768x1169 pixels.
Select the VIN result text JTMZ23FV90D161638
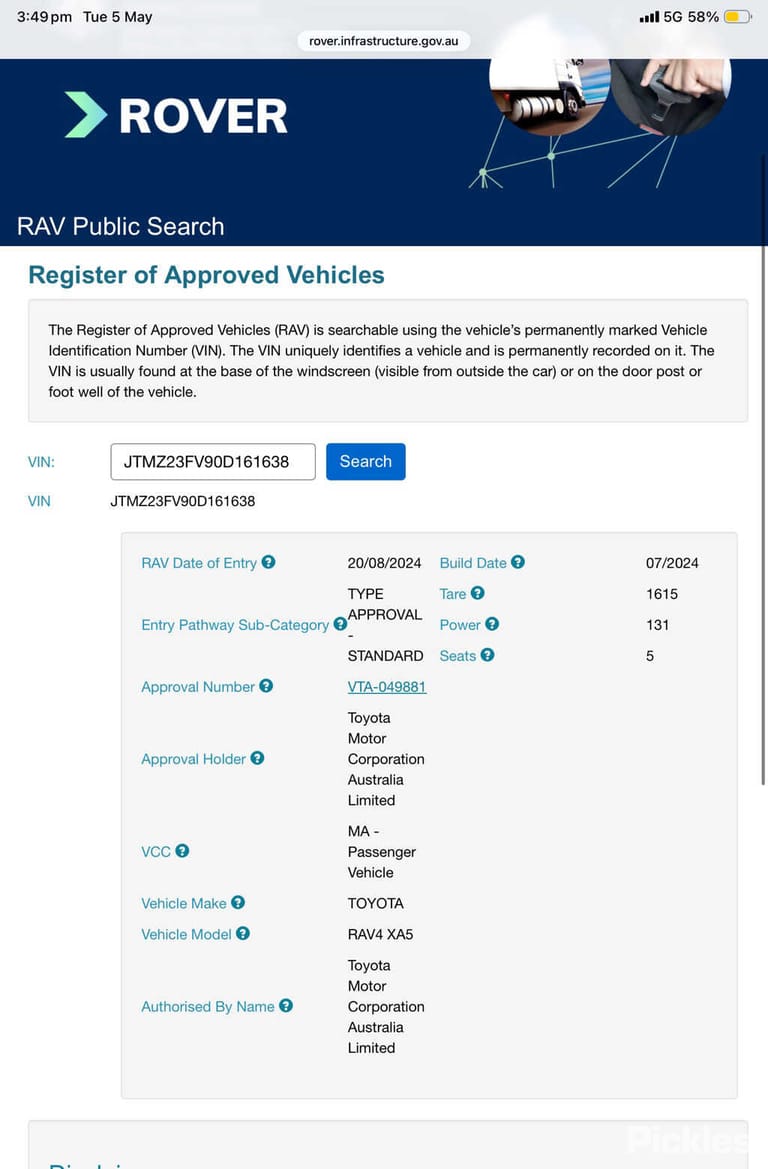(183, 501)
